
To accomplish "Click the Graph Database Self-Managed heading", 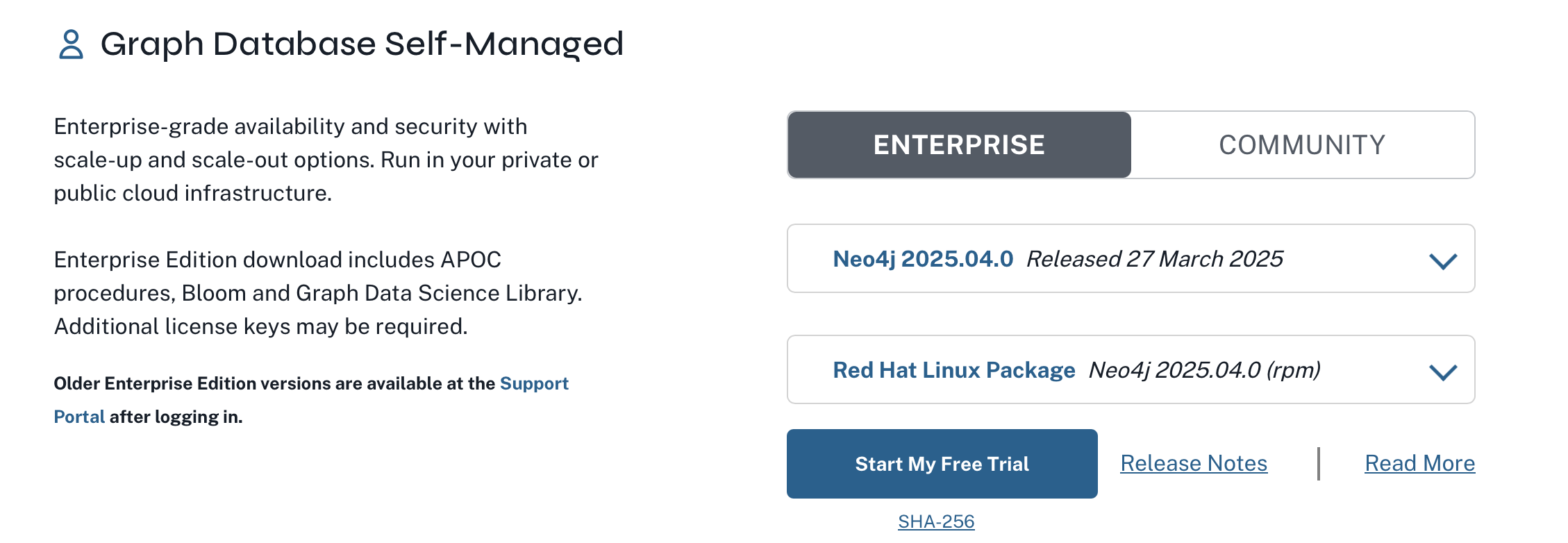I will [362, 44].
